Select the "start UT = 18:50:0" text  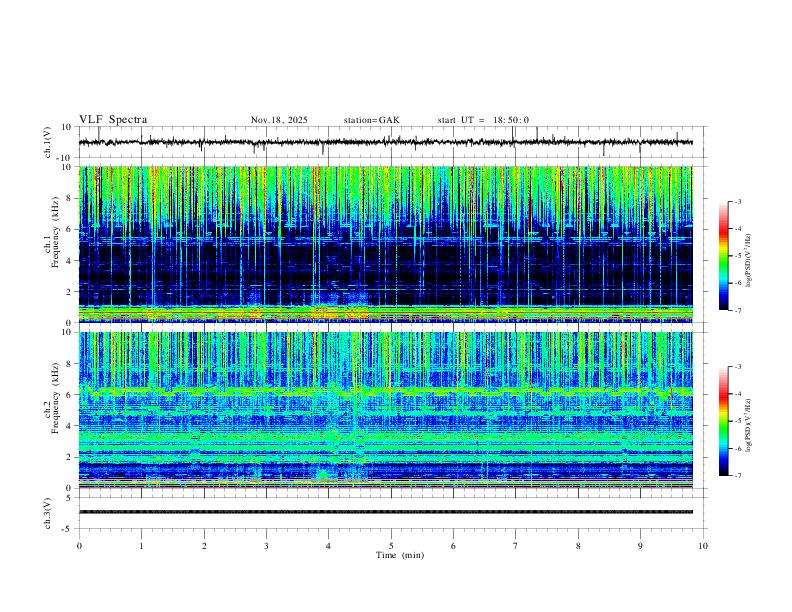(483, 120)
